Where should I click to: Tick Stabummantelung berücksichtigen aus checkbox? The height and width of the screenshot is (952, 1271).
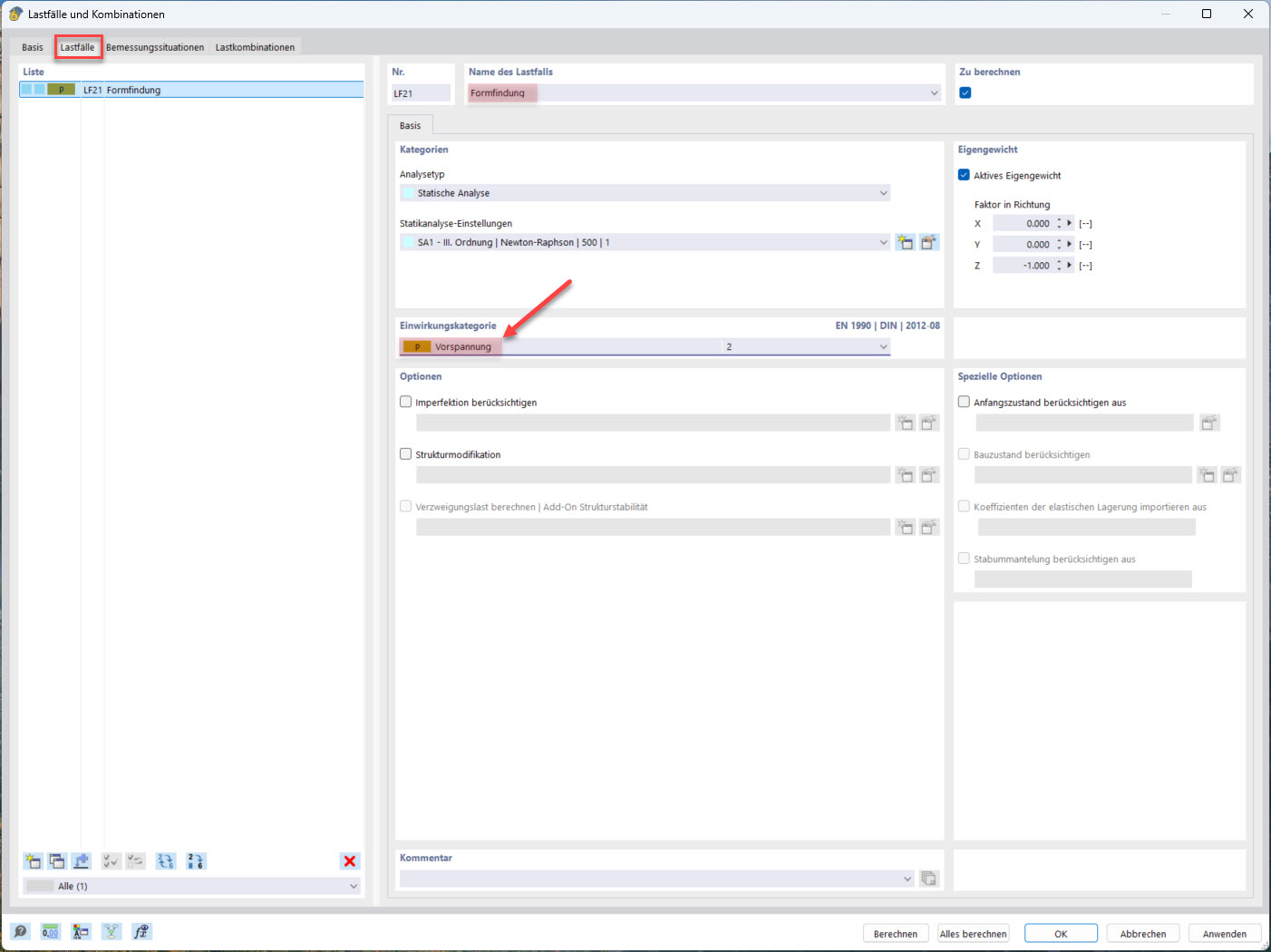(964, 559)
